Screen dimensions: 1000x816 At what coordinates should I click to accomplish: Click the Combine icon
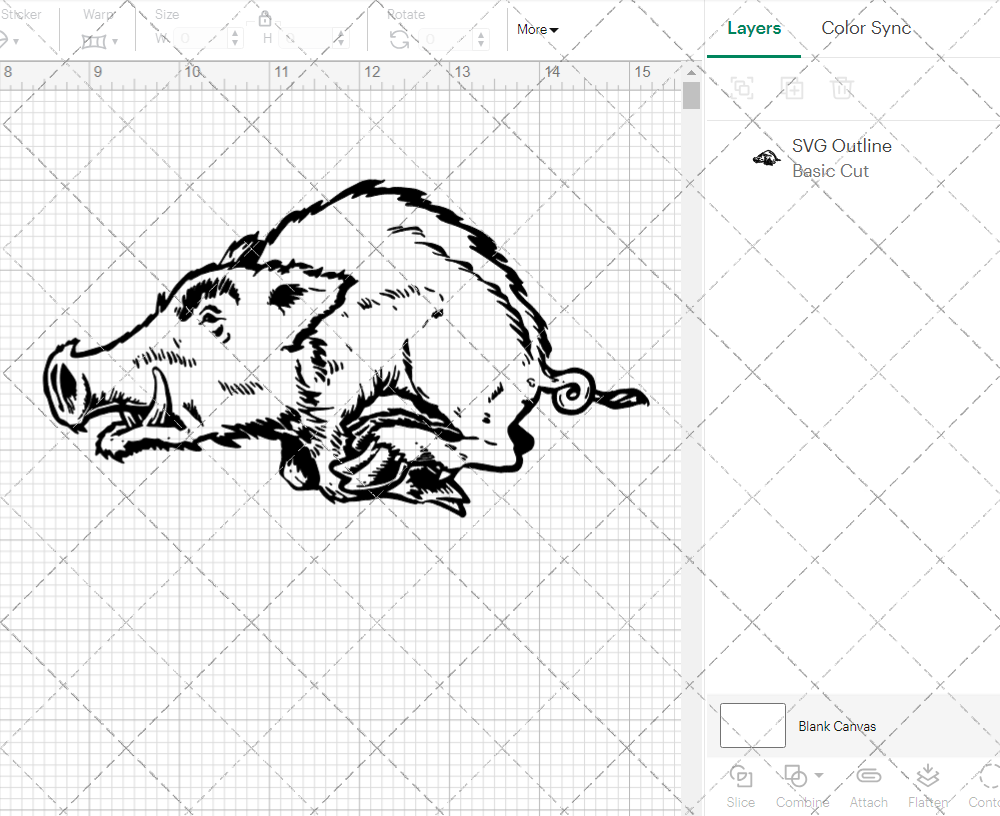795,778
